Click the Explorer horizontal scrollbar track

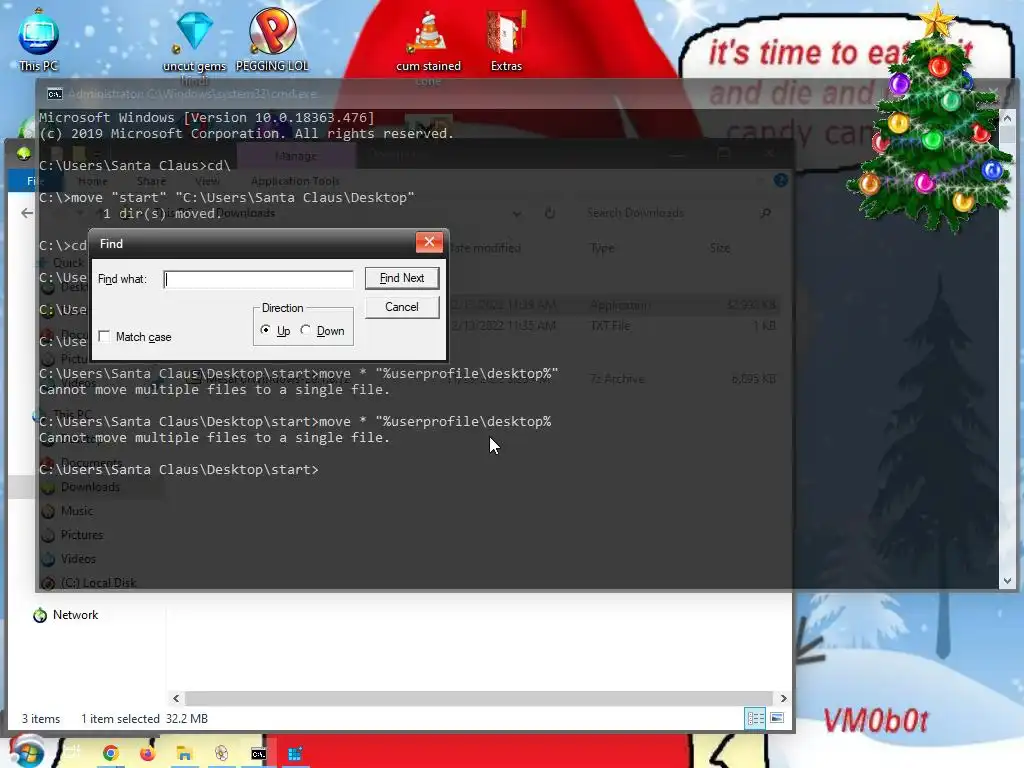tap(479, 699)
